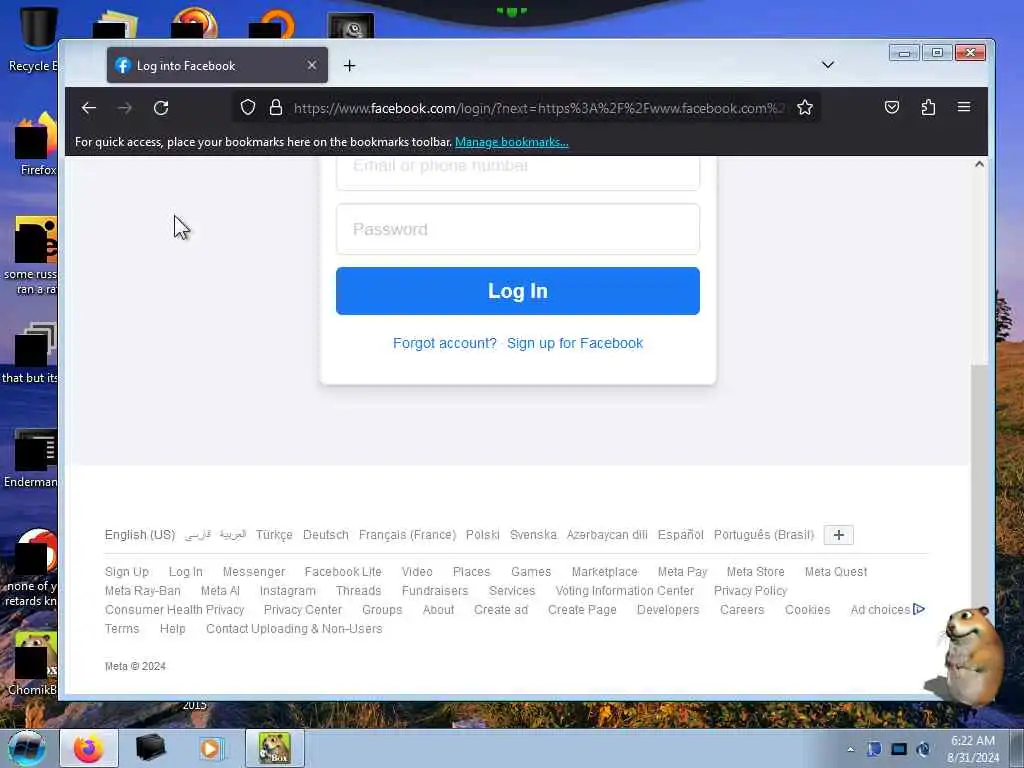This screenshot has height=768, width=1024.
Task: Open the Meta AI footer link
Action: tap(220, 591)
